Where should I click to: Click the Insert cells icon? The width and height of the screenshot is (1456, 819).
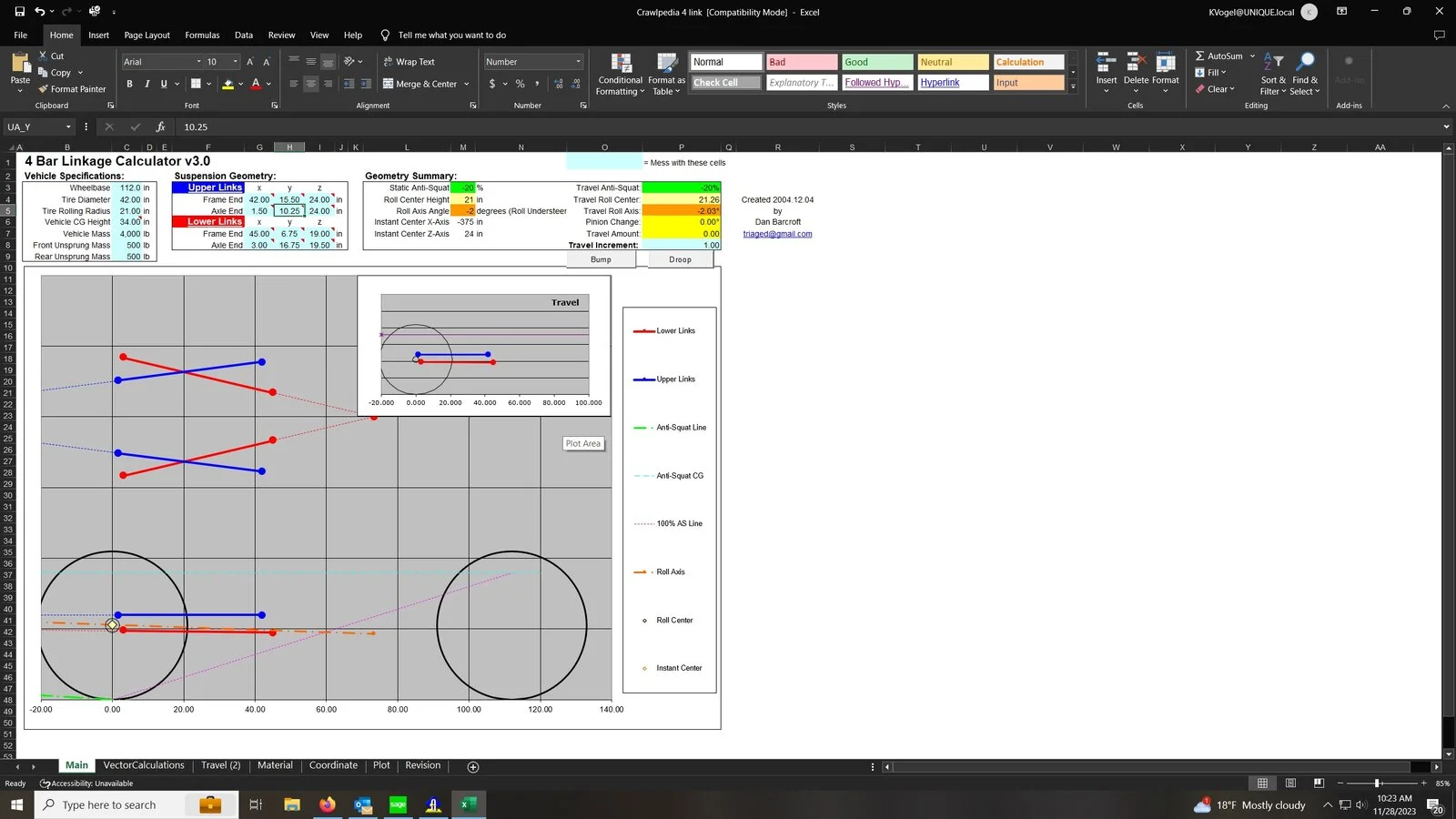pyautogui.click(x=1106, y=63)
